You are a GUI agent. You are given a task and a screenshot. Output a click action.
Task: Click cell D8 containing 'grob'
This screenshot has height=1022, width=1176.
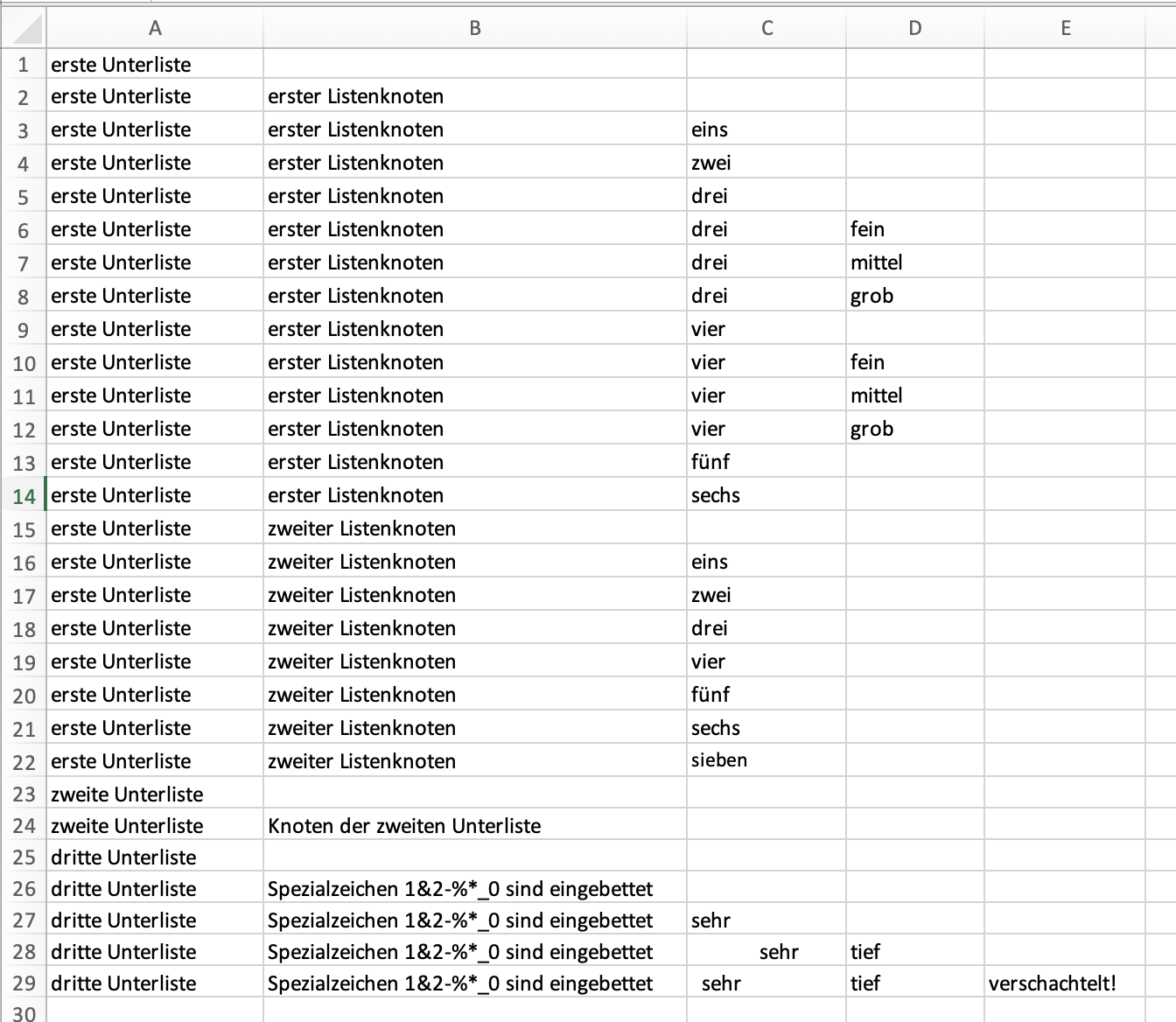click(x=915, y=295)
